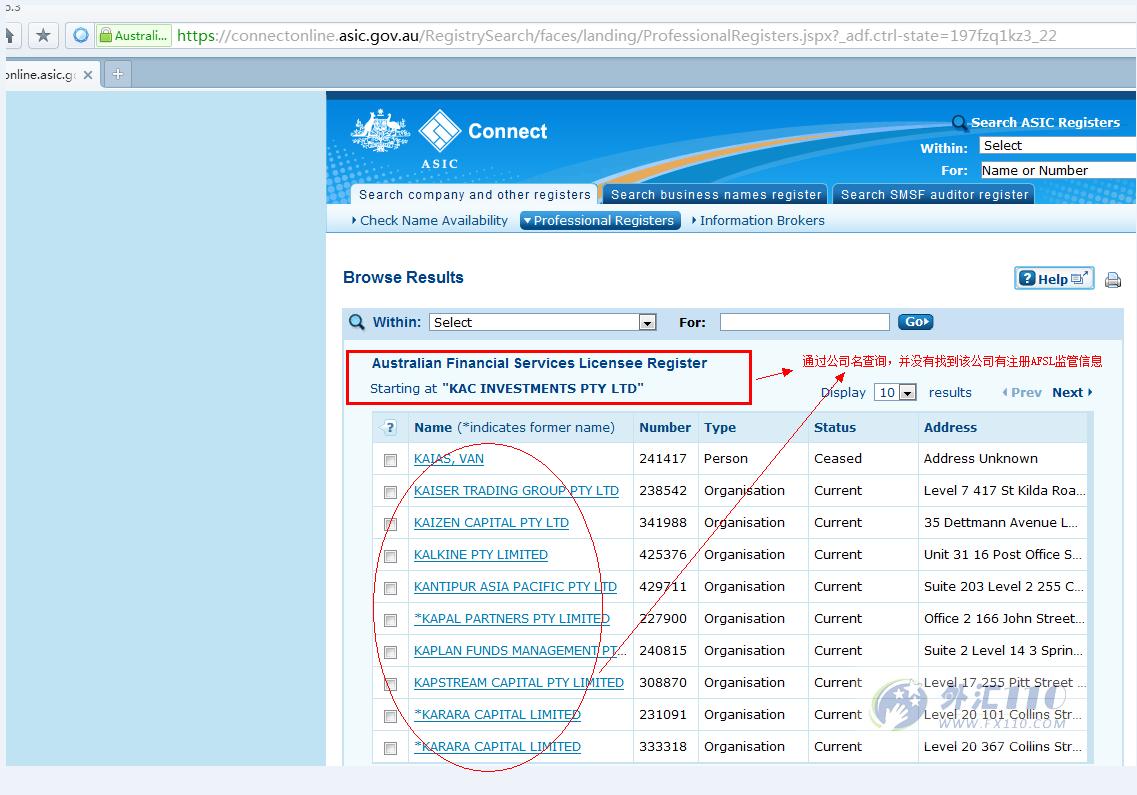The image size is (1137, 795).
Task: Click the number 238542 cell
Action: coord(663,490)
